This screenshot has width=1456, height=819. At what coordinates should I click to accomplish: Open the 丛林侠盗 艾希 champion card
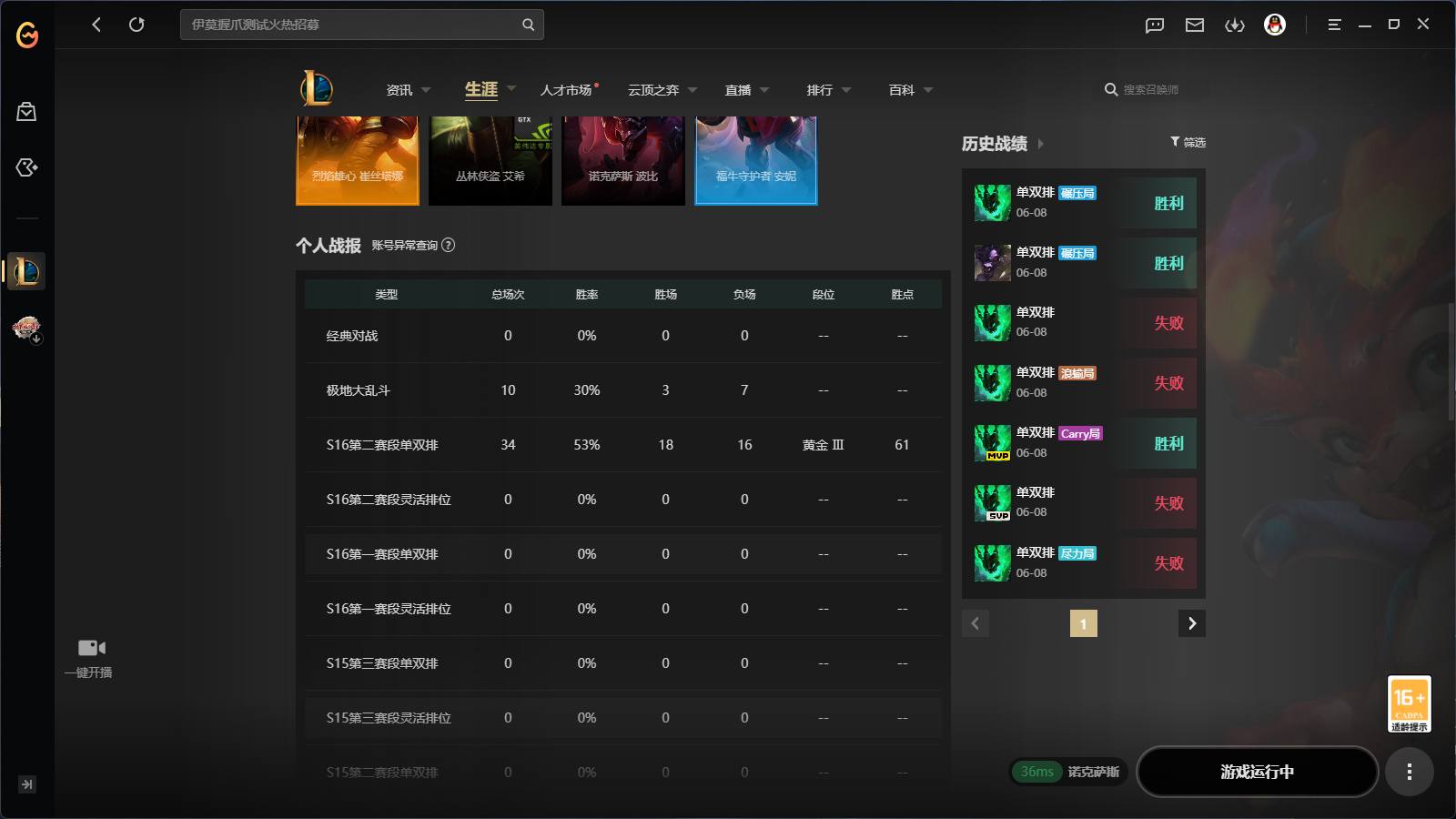pyautogui.click(x=490, y=161)
